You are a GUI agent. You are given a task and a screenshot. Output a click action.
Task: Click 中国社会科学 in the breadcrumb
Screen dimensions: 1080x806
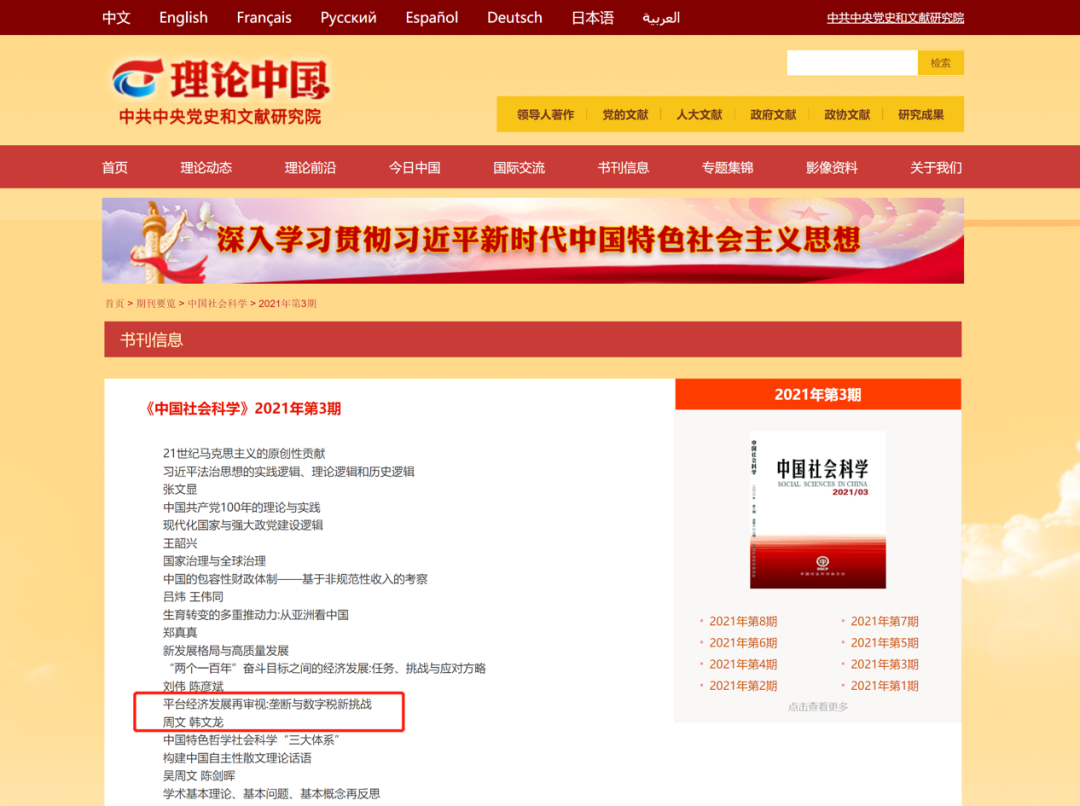(x=217, y=304)
